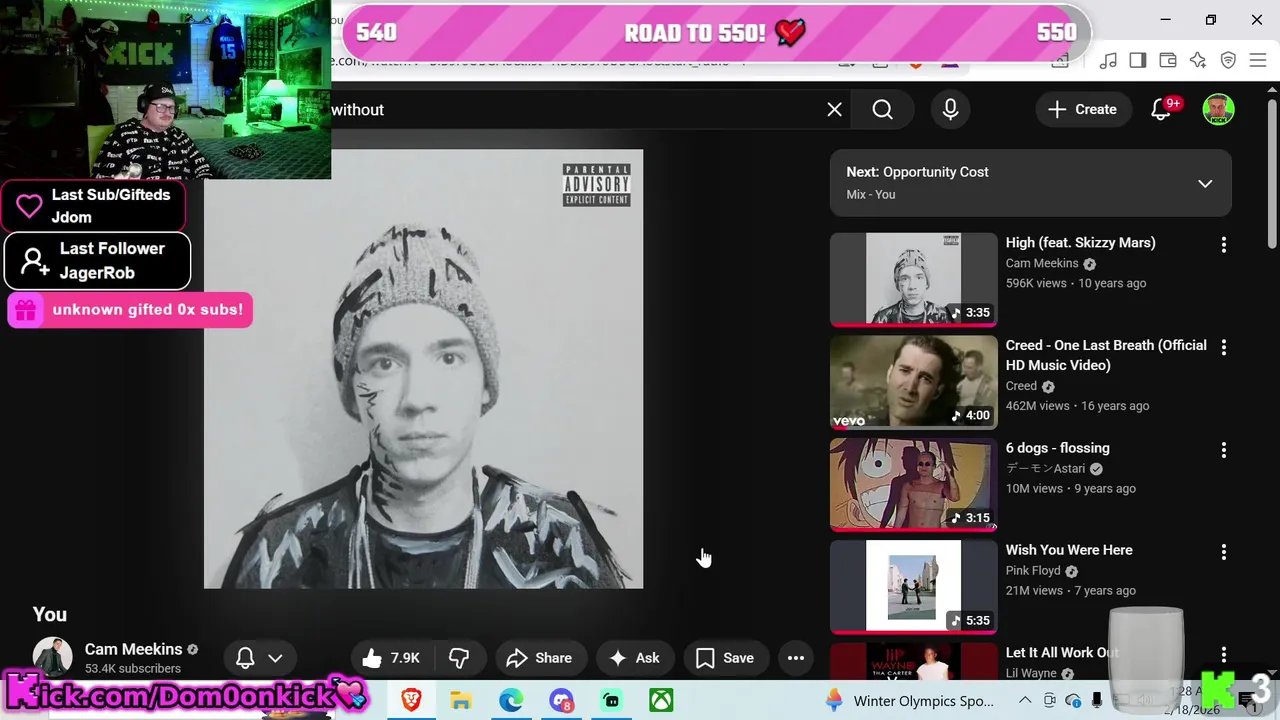The width and height of the screenshot is (1280, 720).
Task: Click the subscription notification bell icon
Action: [245, 658]
